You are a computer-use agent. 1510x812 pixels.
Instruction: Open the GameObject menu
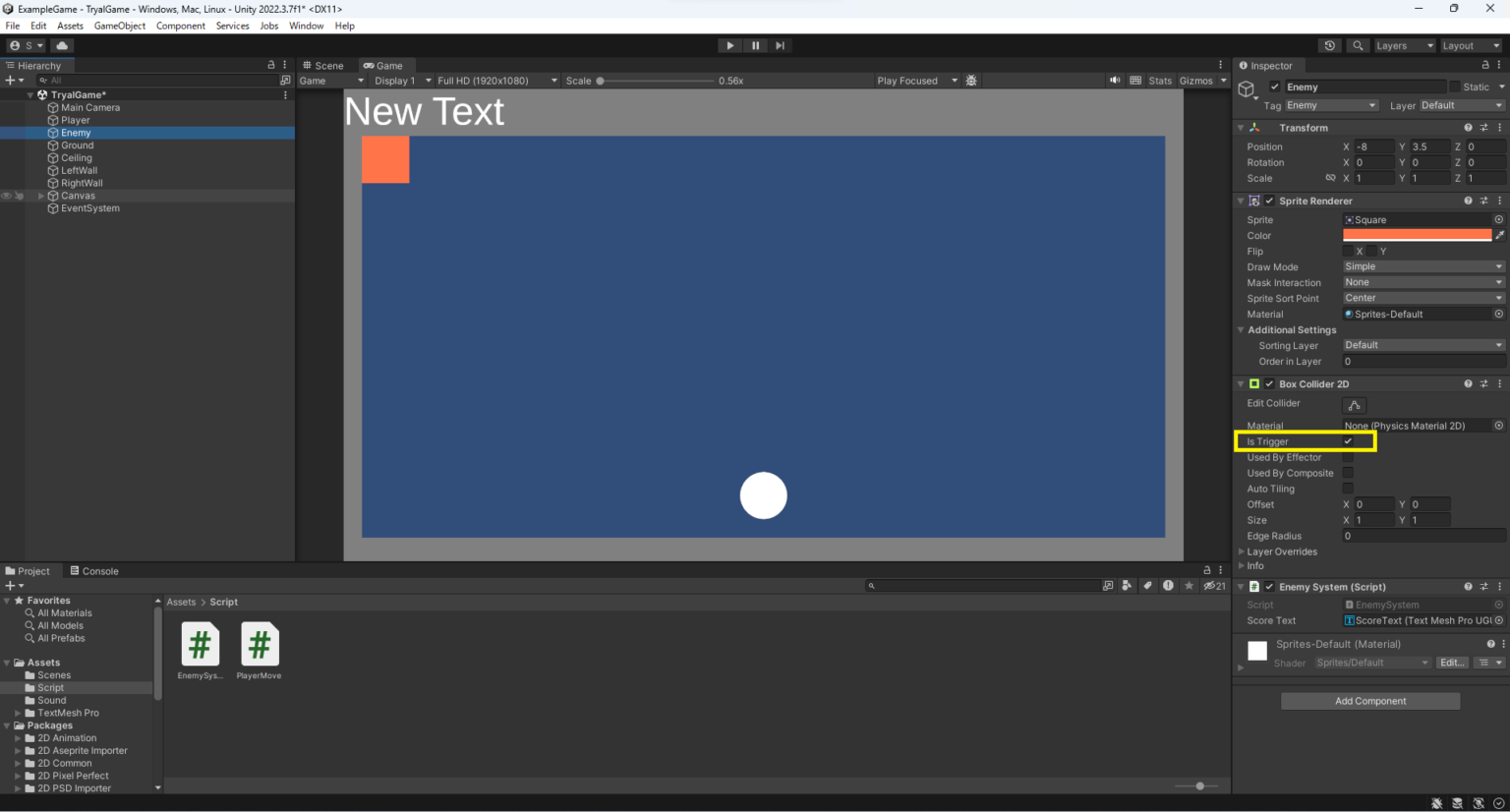click(x=120, y=26)
